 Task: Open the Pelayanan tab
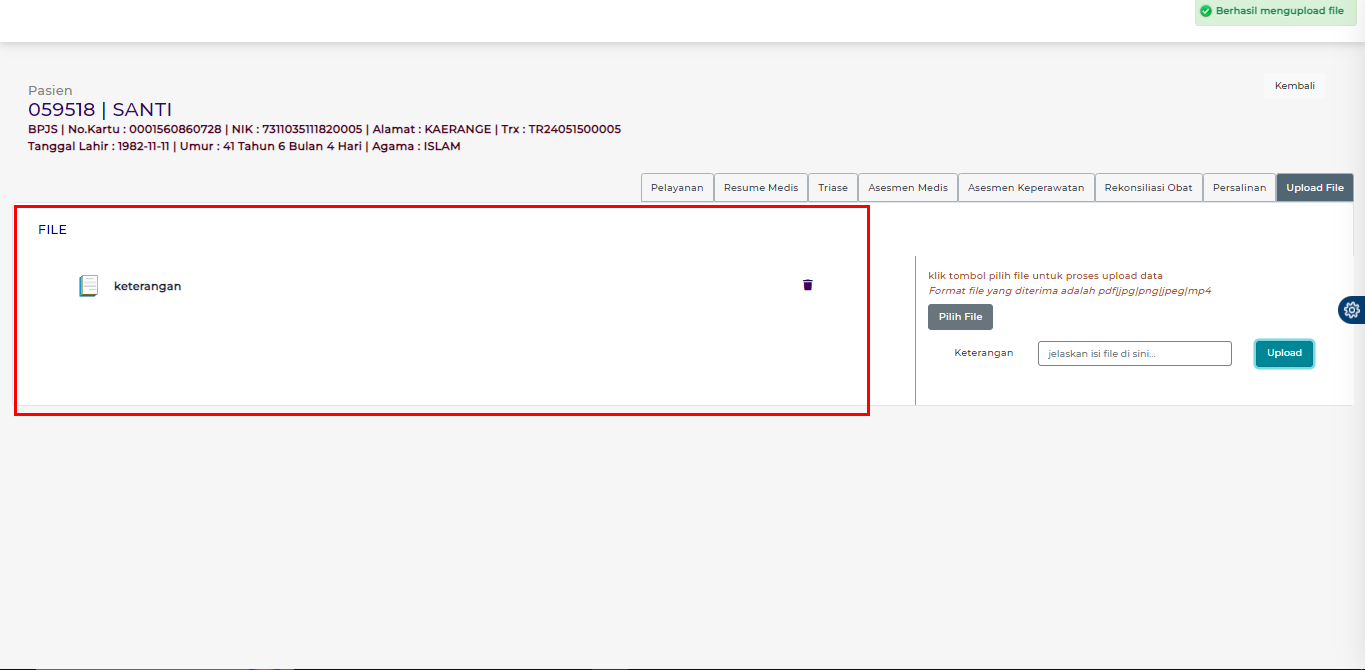(677, 188)
